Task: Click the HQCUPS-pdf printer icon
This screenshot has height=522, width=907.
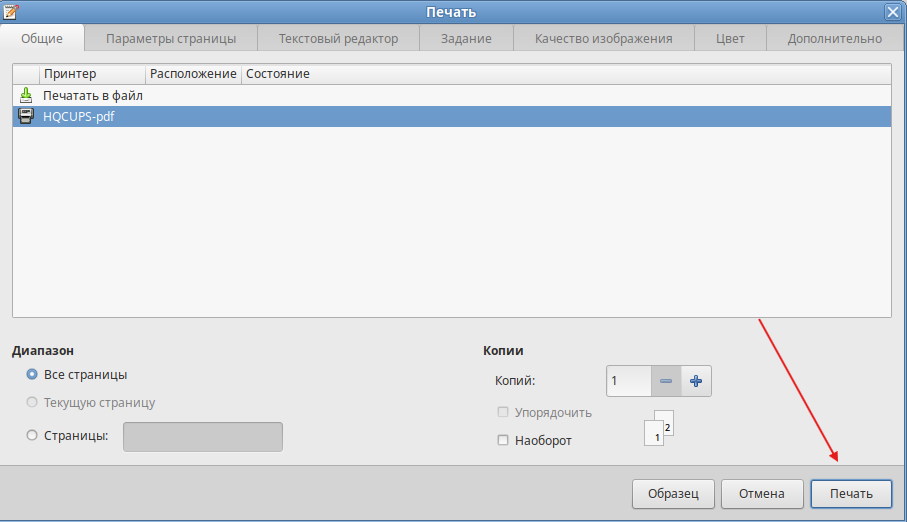Action: click(26, 116)
